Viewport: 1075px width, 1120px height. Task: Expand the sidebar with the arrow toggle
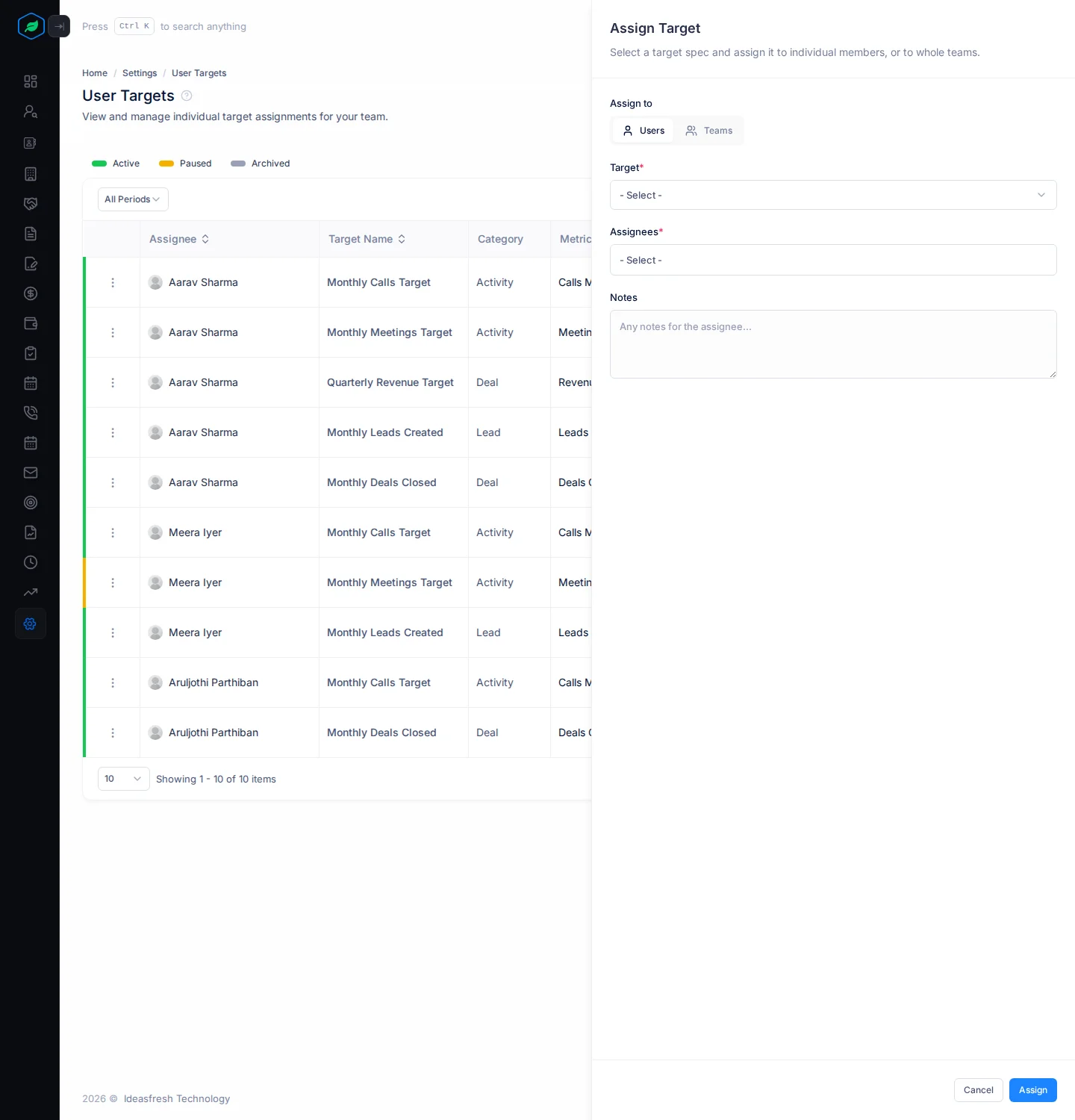(x=59, y=26)
